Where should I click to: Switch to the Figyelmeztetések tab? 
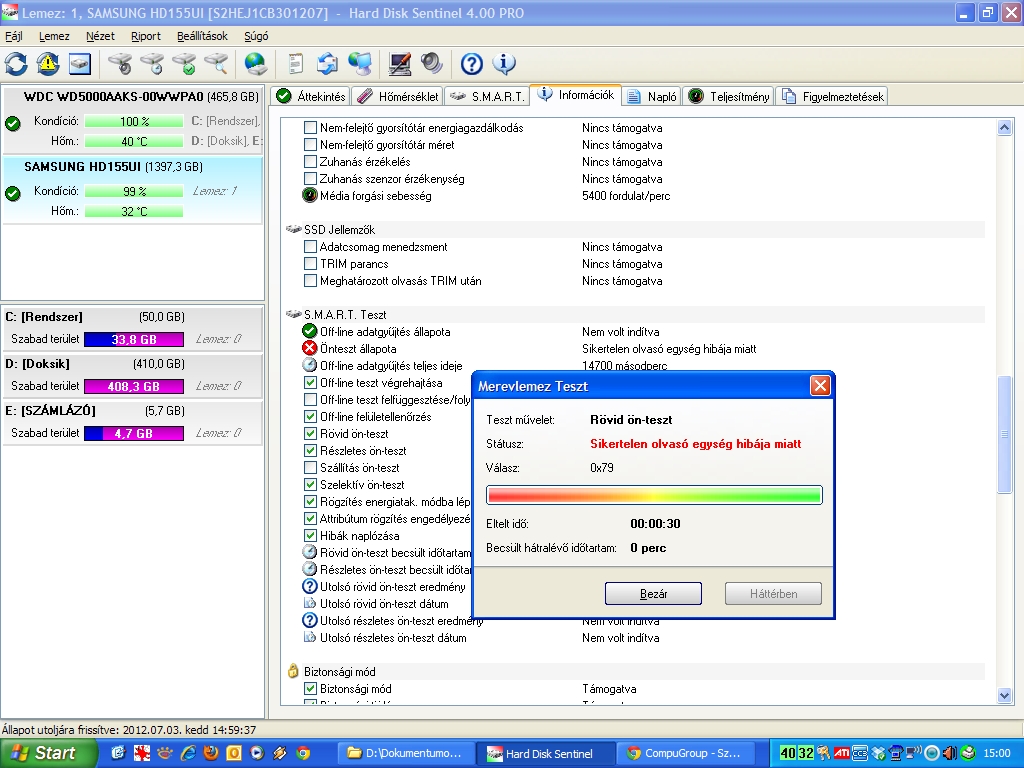click(x=833, y=97)
